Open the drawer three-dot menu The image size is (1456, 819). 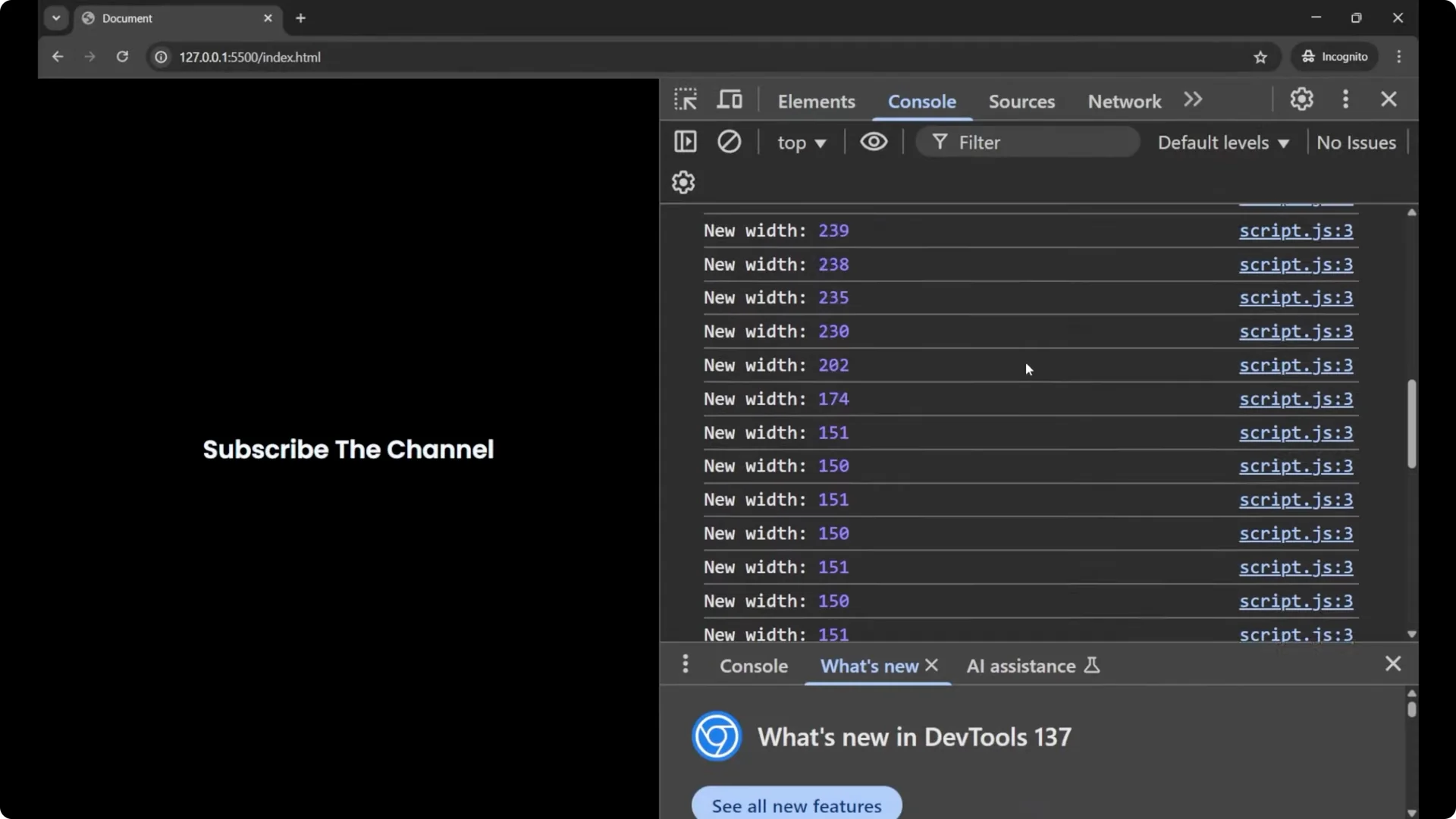(685, 664)
